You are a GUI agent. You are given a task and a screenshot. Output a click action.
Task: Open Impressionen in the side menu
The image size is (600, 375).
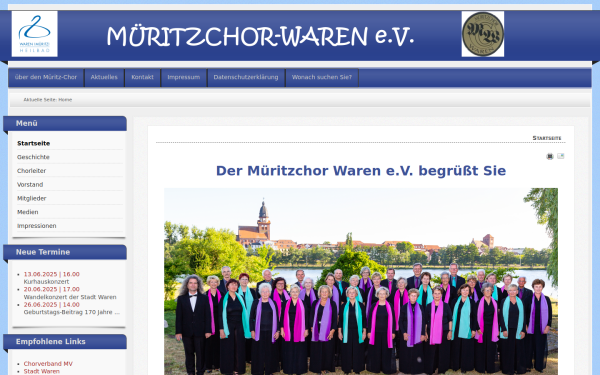coord(37,226)
